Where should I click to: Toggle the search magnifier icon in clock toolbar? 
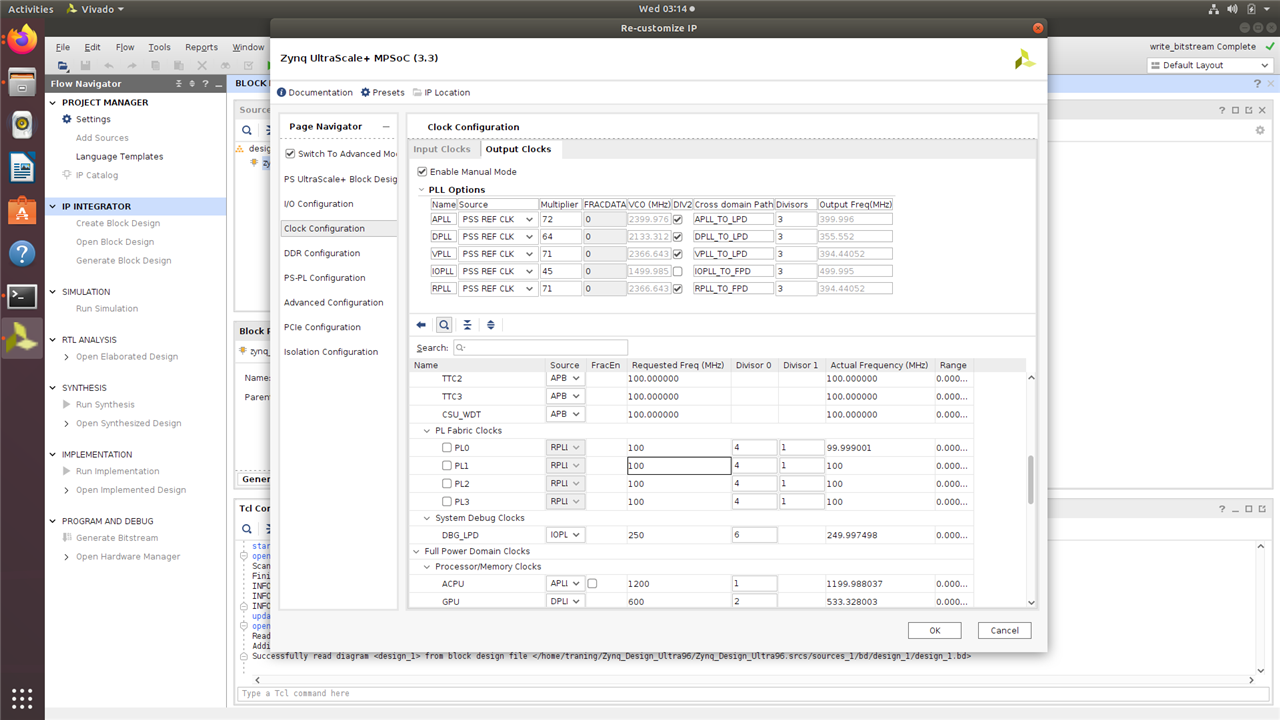pyautogui.click(x=444, y=325)
